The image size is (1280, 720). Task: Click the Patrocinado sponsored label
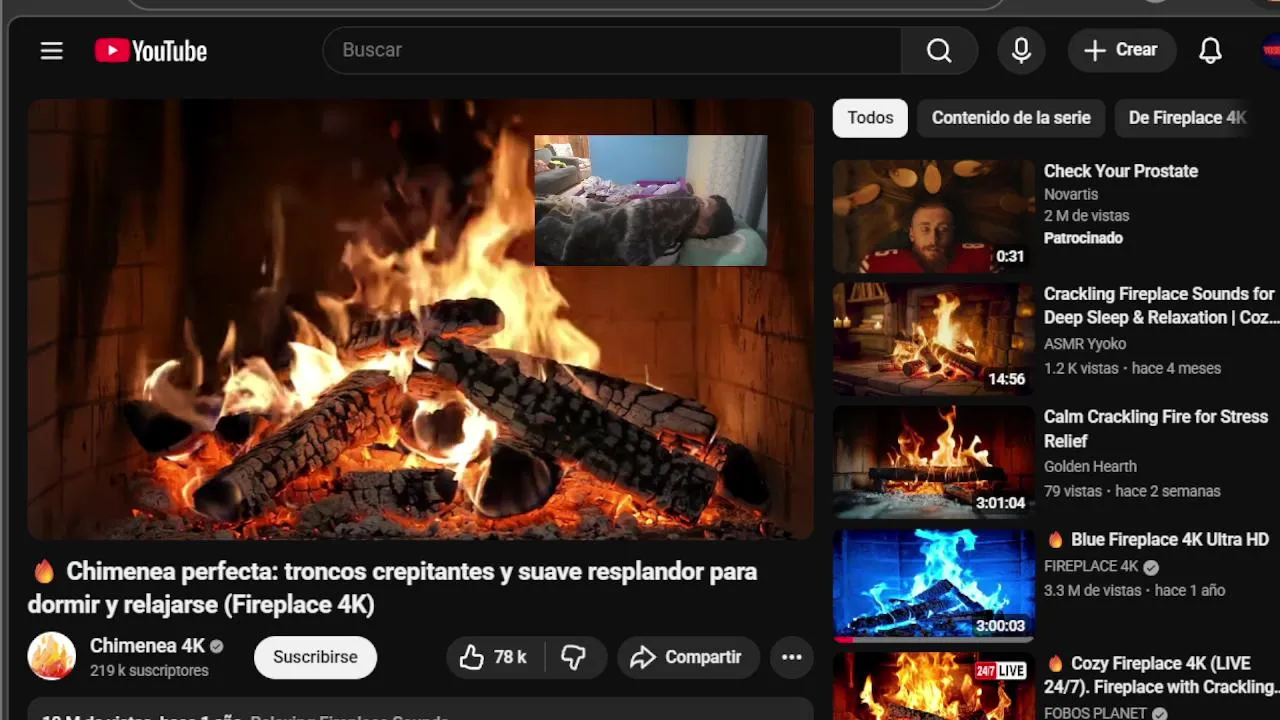pyautogui.click(x=1083, y=238)
